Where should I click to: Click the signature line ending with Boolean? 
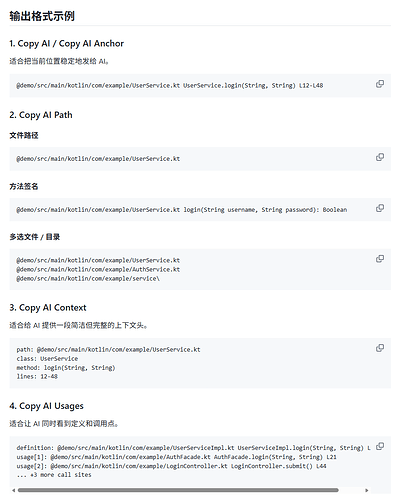click(182, 210)
